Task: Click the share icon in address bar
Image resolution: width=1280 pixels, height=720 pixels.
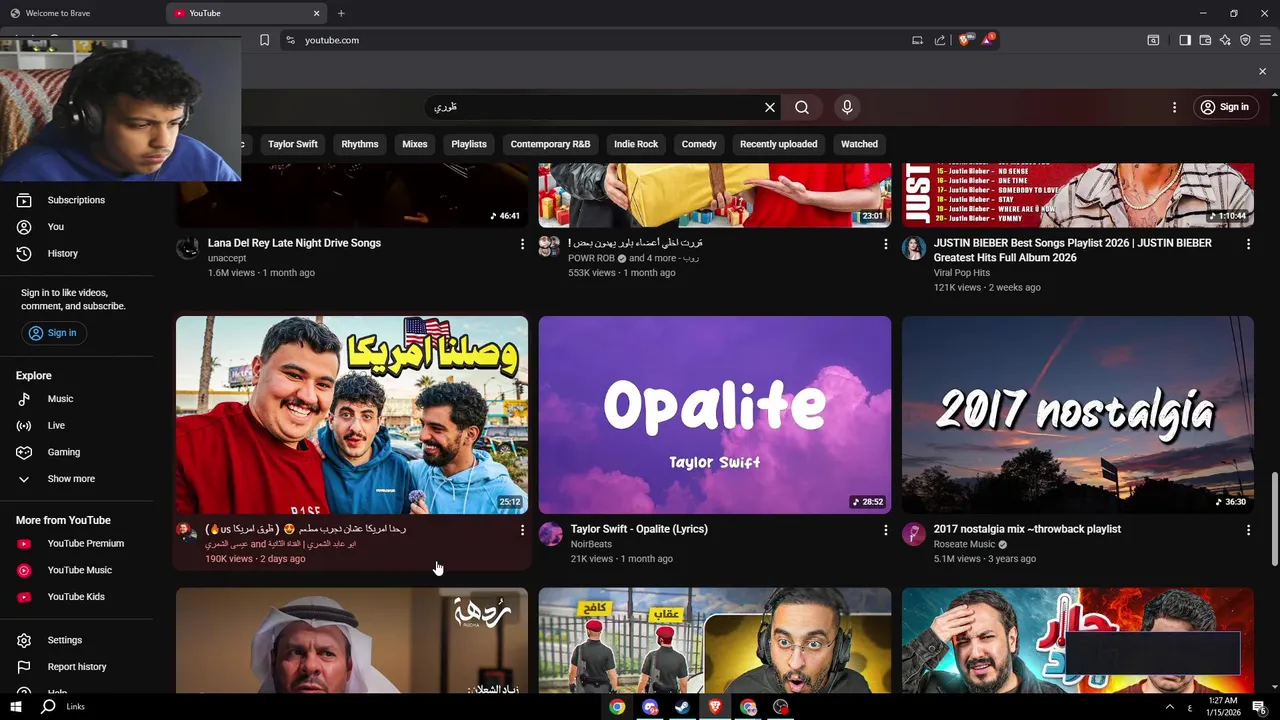Action: [940, 40]
